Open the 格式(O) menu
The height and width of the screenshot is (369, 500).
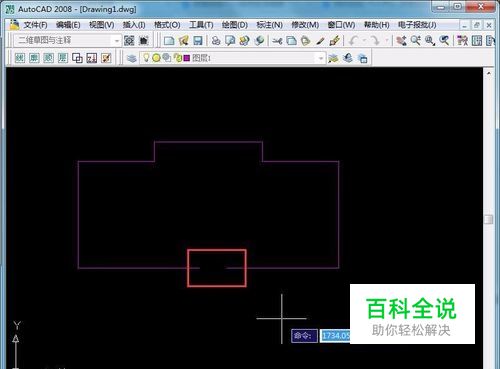pyautogui.click(x=167, y=25)
